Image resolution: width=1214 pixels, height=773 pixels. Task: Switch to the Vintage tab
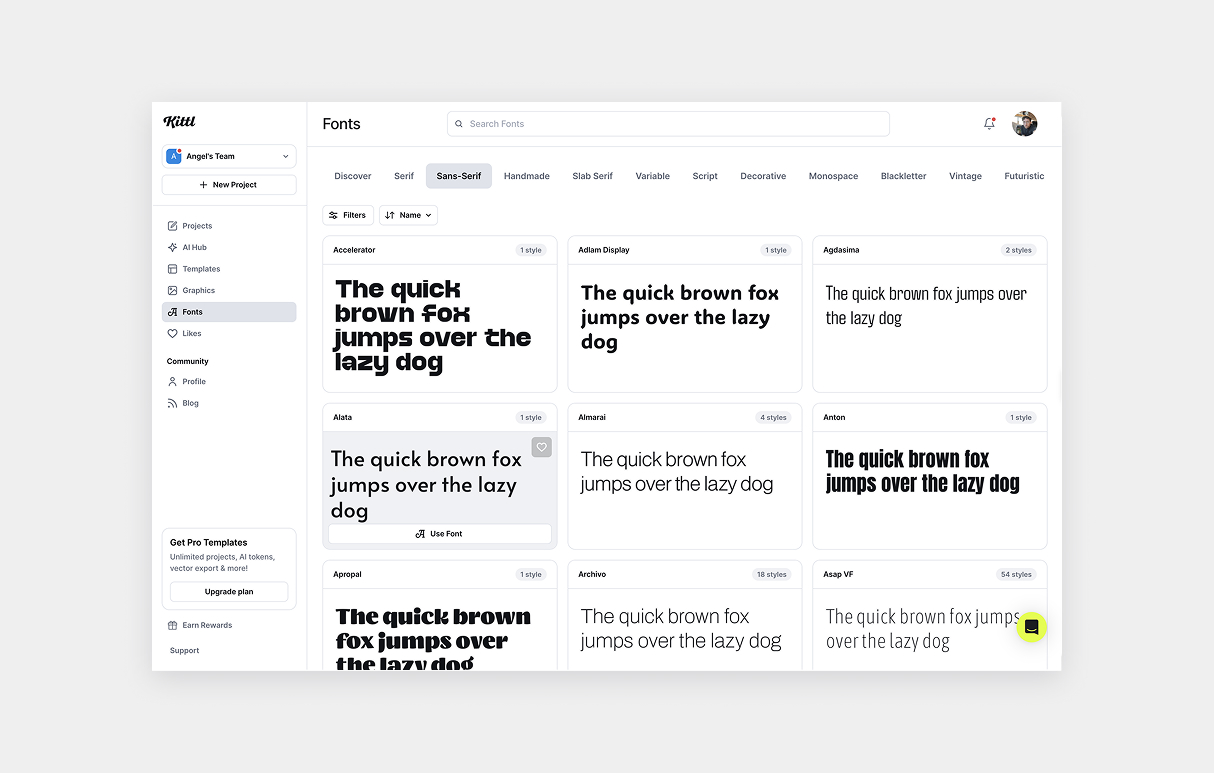[x=966, y=176]
